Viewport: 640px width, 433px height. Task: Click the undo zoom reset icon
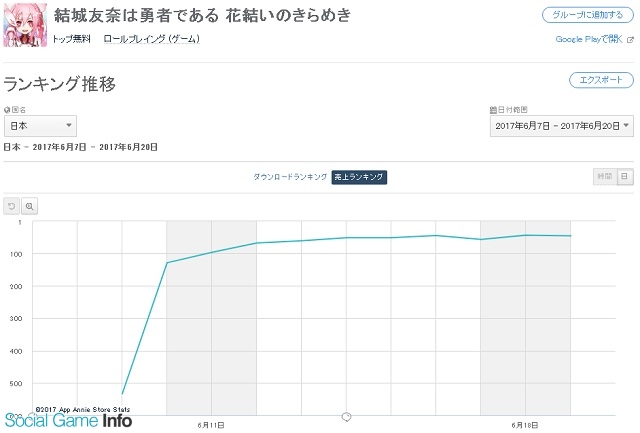[12, 205]
